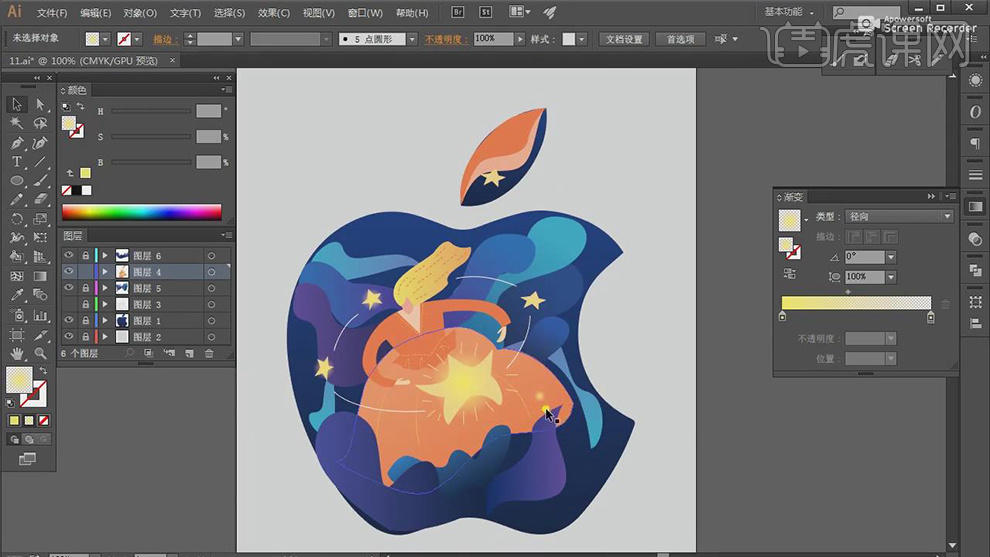Select the Type tool
The width and height of the screenshot is (990, 557).
pyautogui.click(x=16, y=162)
